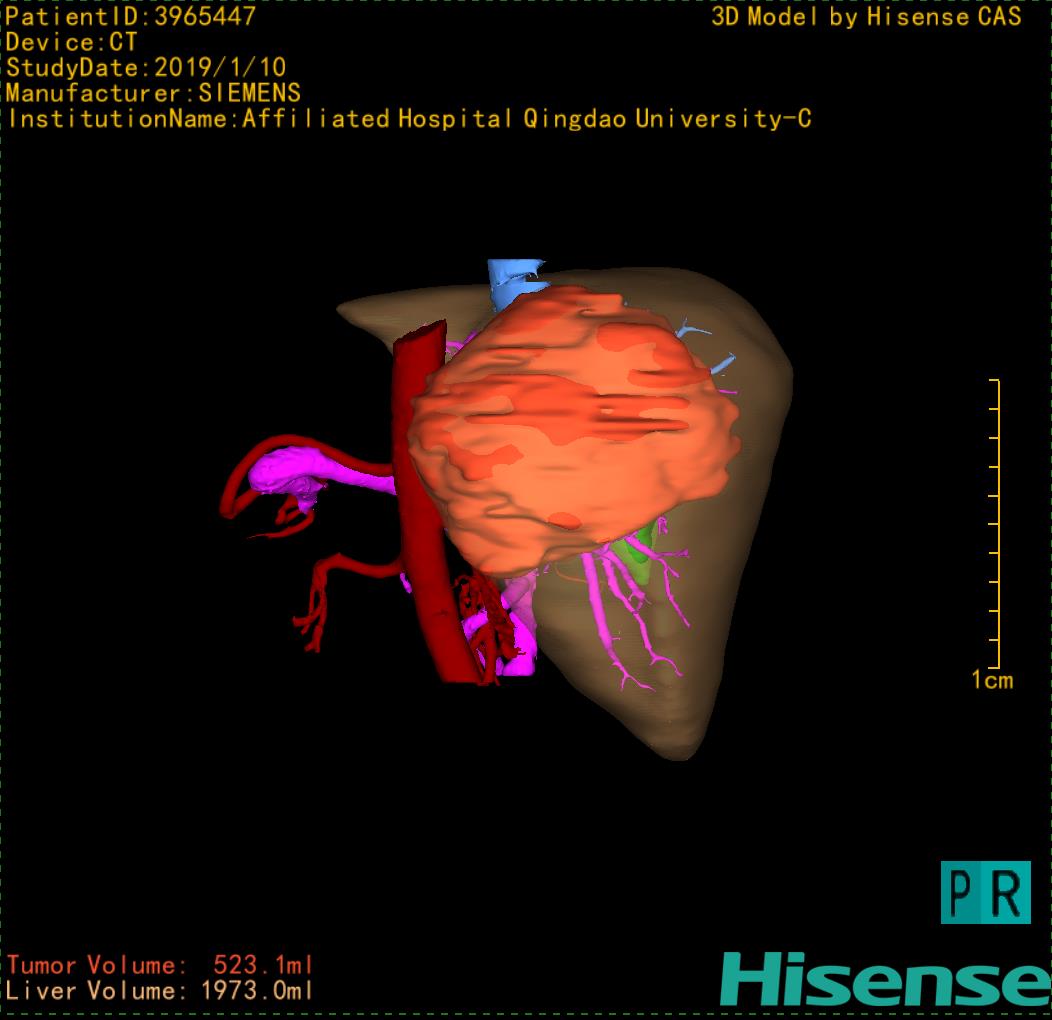
Task: Click the 1cm scale label
Action: 991,681
